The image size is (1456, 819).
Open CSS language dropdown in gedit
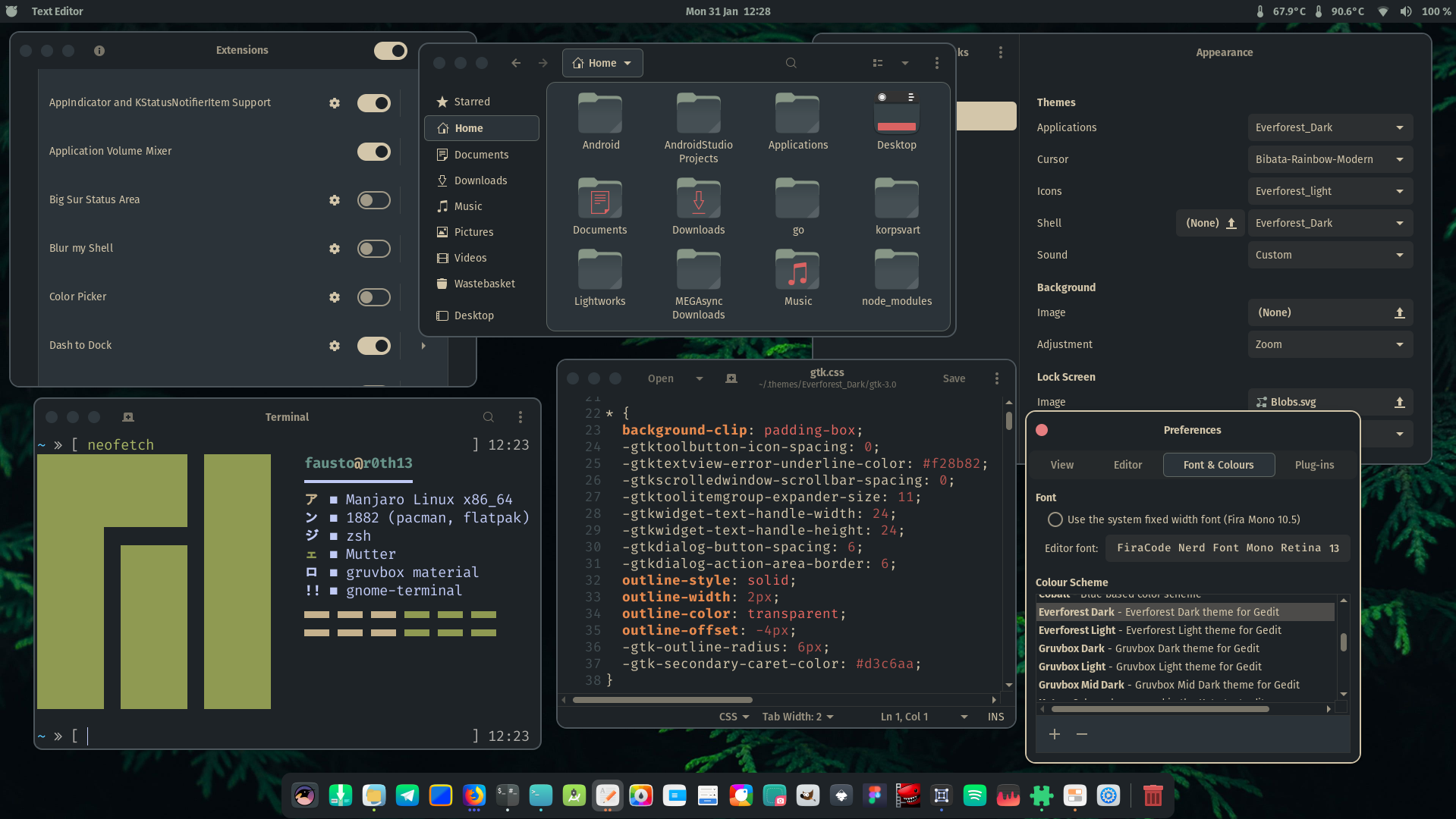coord(734,717)
